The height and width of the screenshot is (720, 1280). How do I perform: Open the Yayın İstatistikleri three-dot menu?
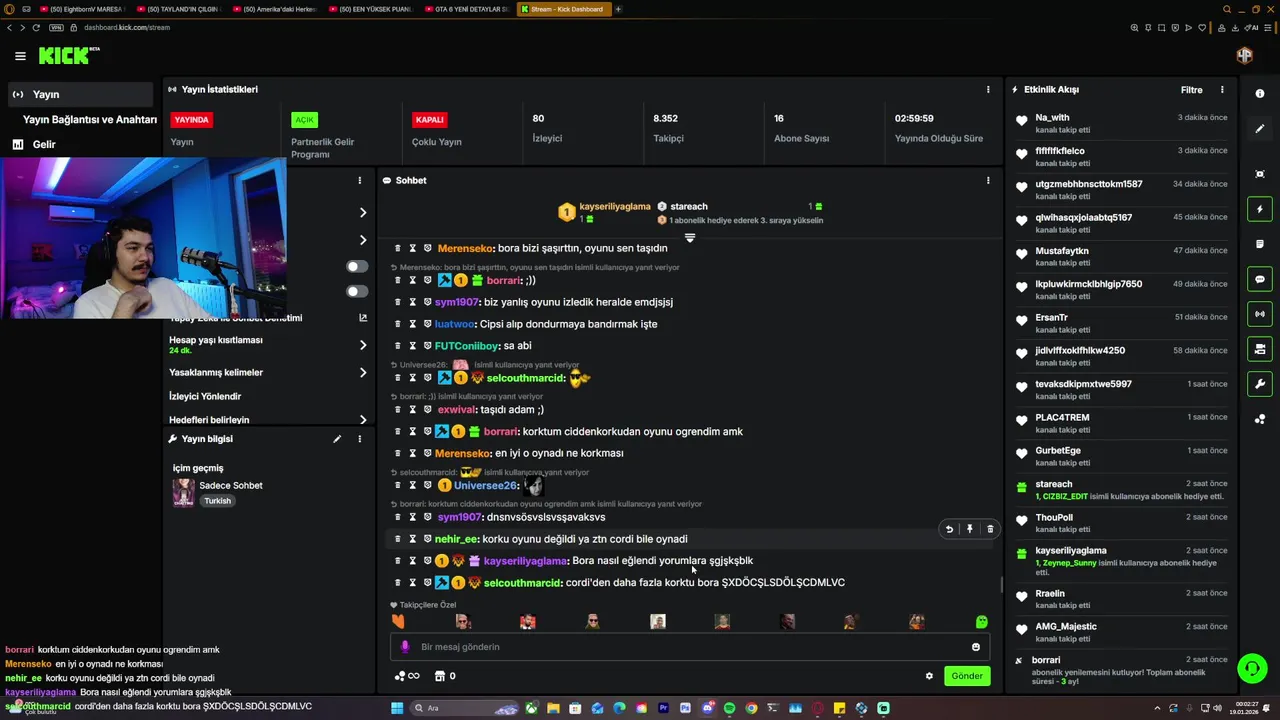(x=988, y=89)
